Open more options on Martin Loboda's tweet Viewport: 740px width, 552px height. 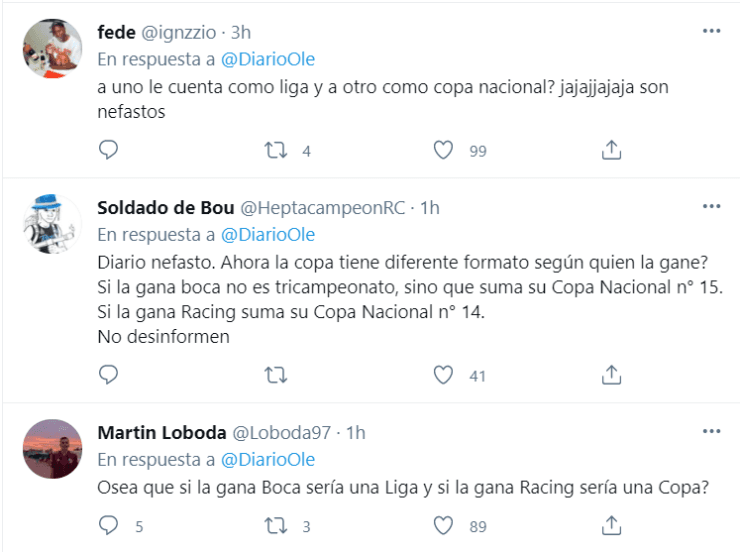tap(711, 432)
